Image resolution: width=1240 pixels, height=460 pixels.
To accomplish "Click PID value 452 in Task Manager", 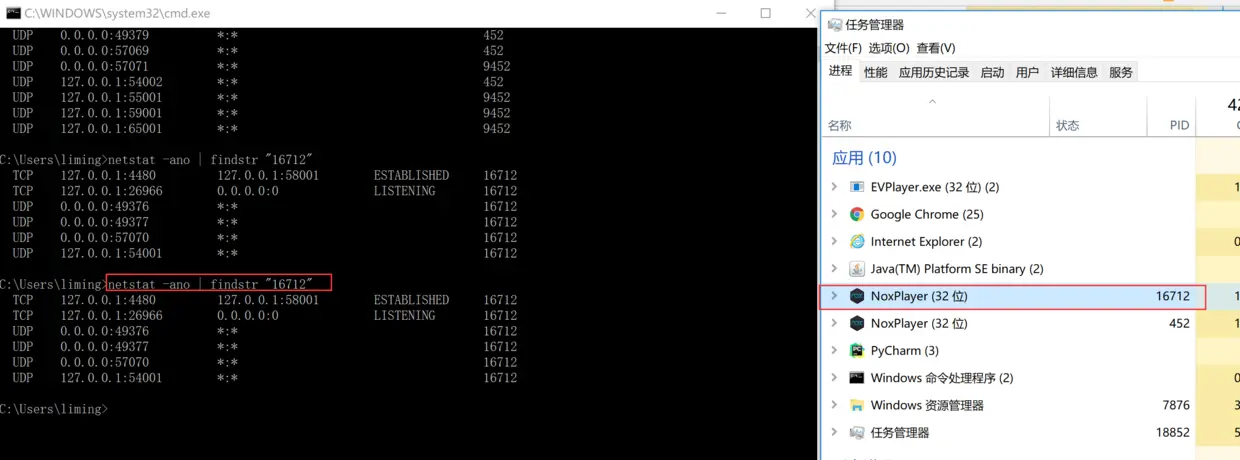I will (1180, 323).
